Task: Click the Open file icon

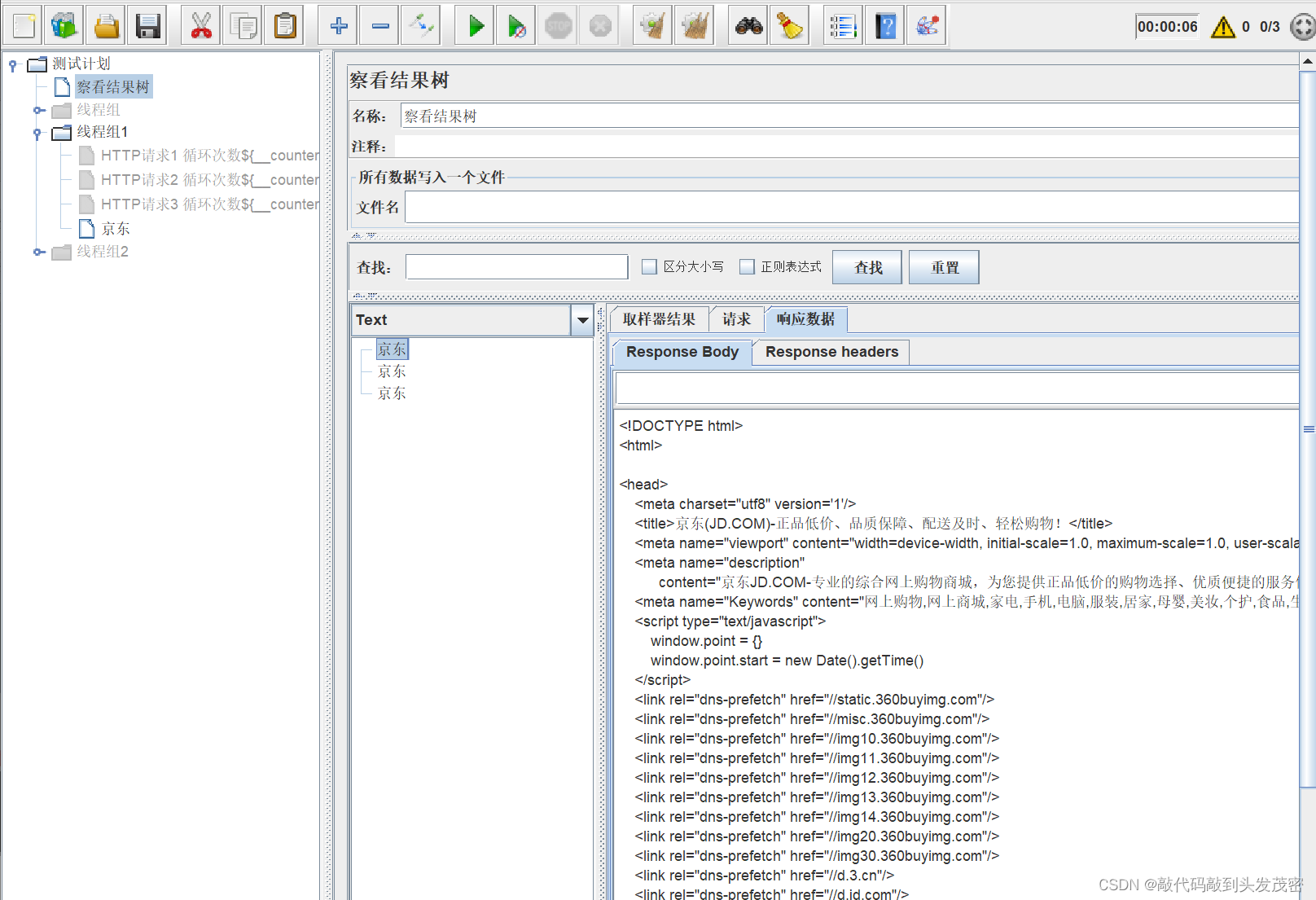Action: tap(107, 26)
